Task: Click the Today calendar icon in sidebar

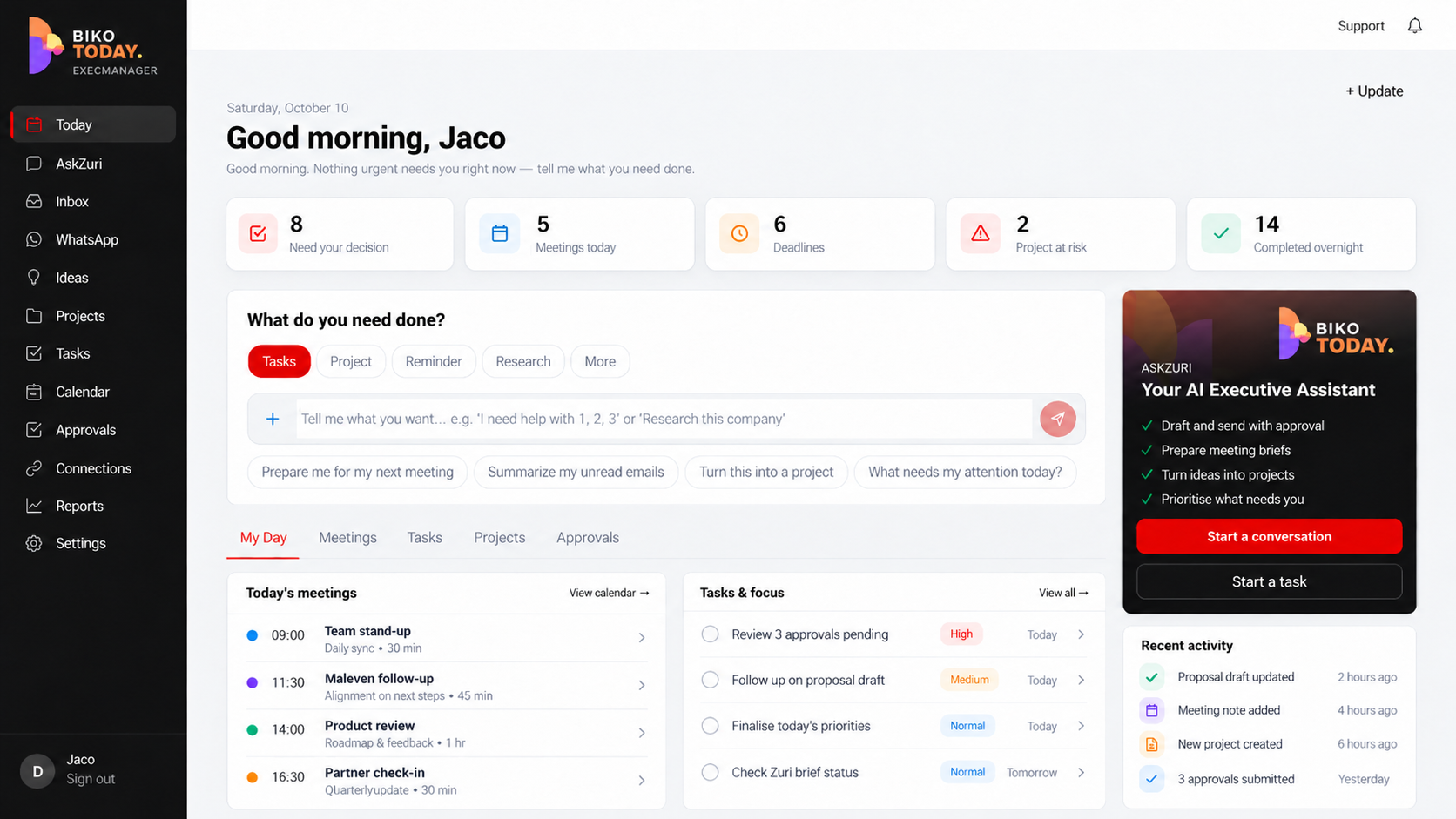Action: click(34, 124)
